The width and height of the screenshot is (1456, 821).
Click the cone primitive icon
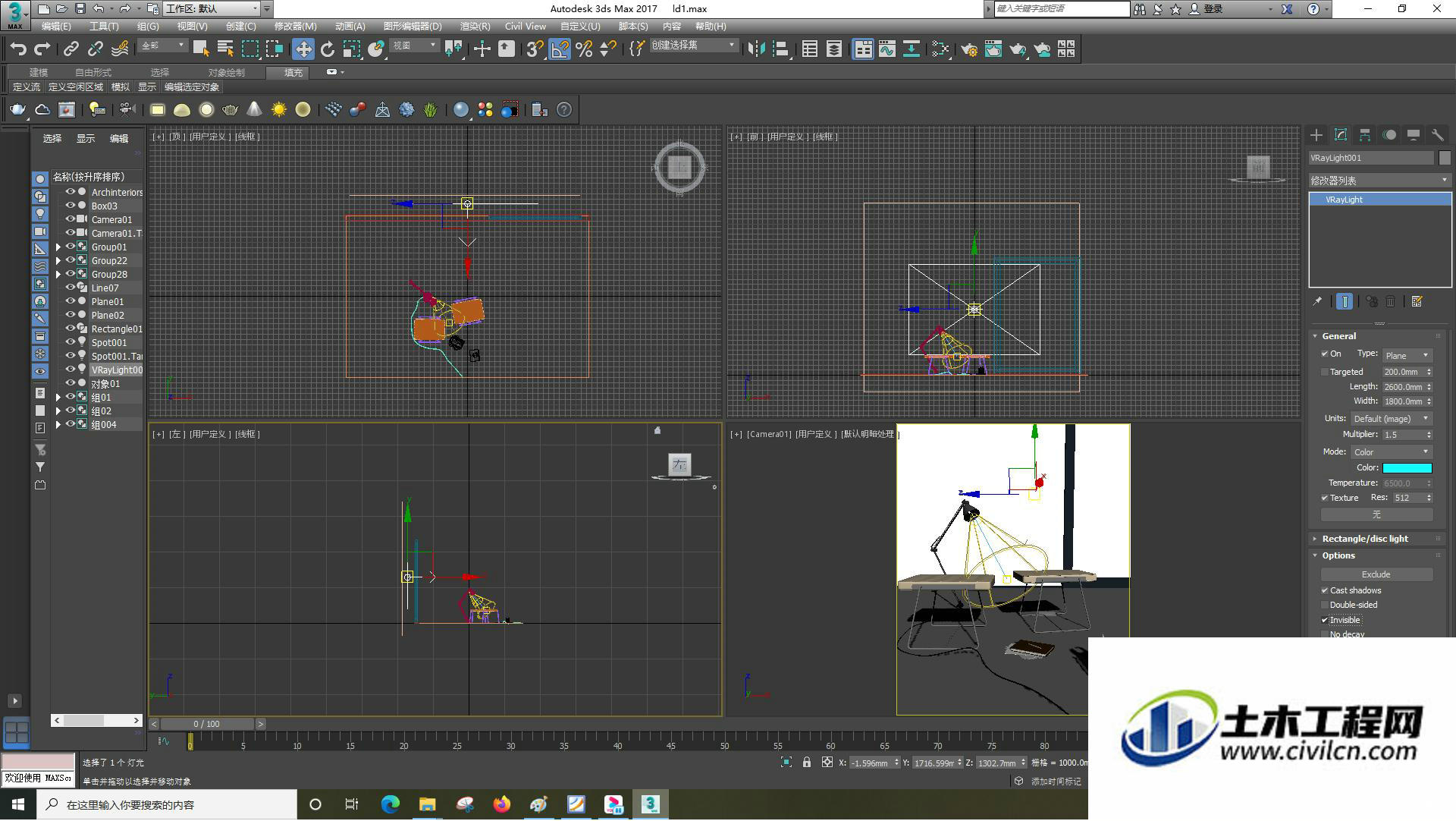click(x=255, y=110)
